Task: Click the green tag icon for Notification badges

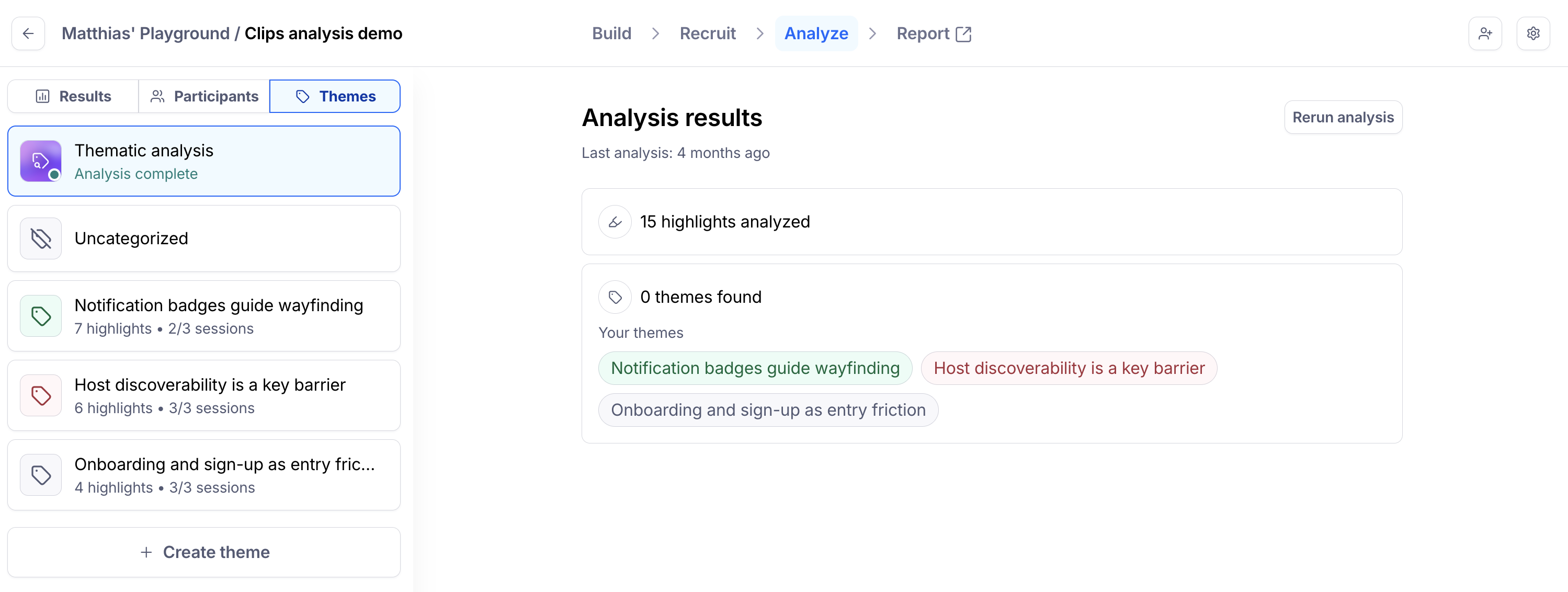Action: 41,316
